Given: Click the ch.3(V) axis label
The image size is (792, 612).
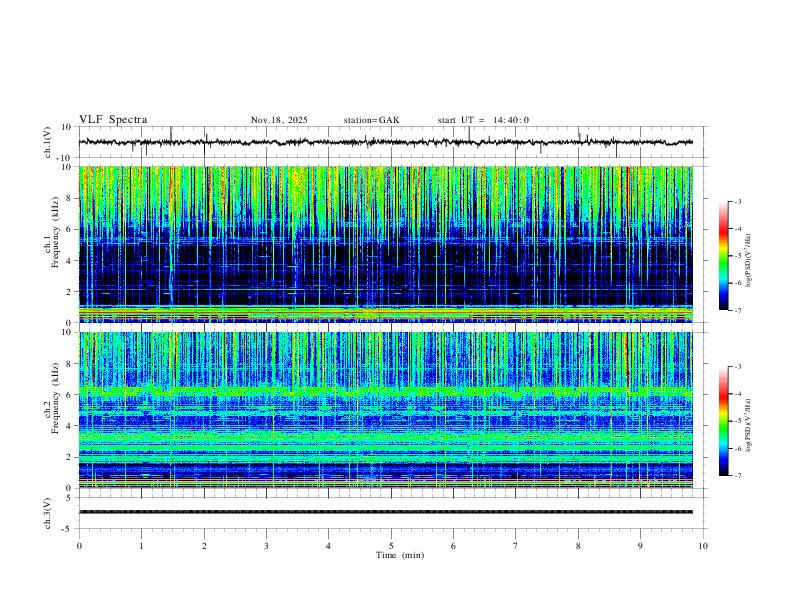Looking at the screenshot, I should (x=48, y=514).
